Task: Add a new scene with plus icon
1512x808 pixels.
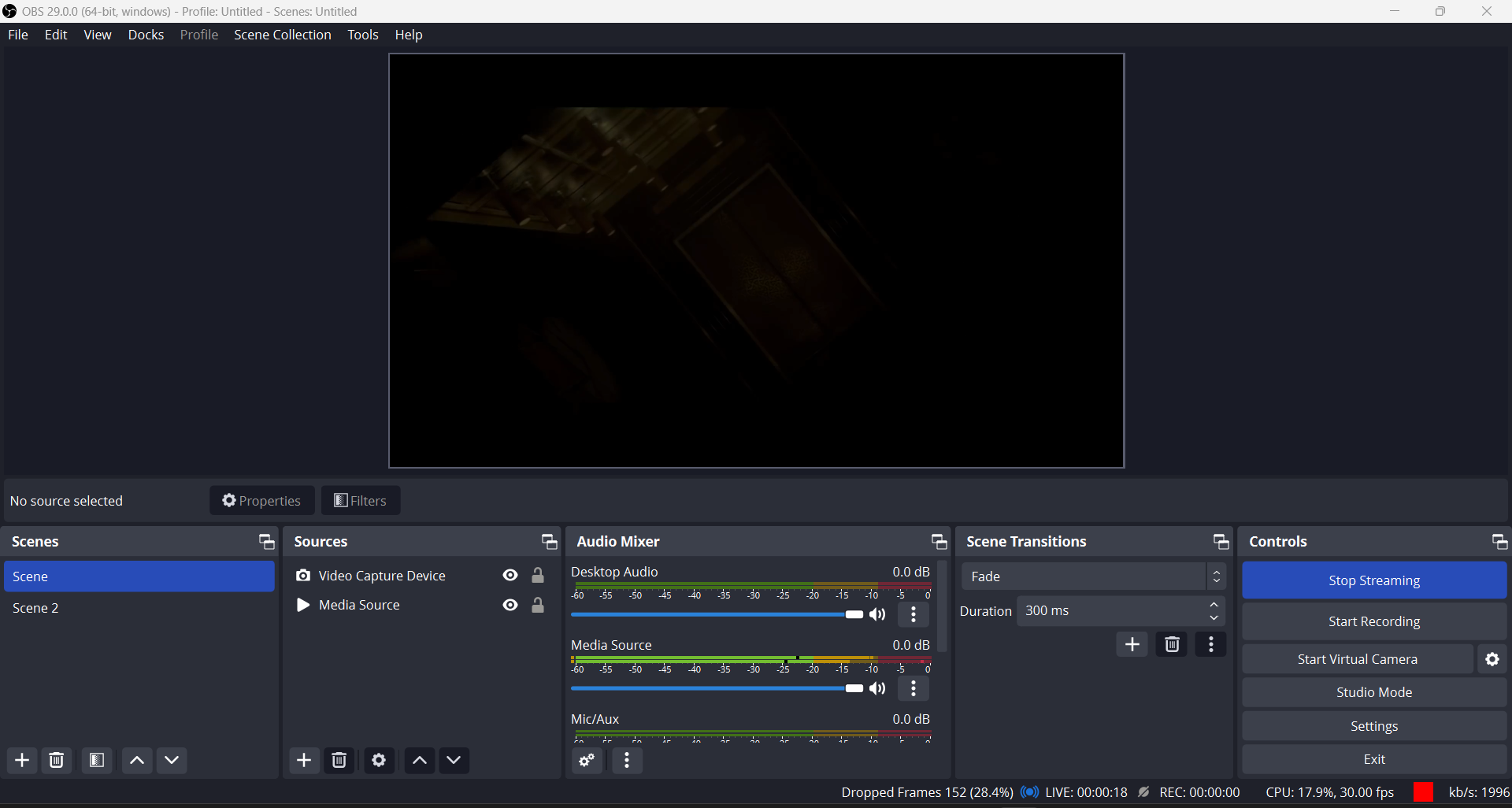Action: tap(22, 760)
